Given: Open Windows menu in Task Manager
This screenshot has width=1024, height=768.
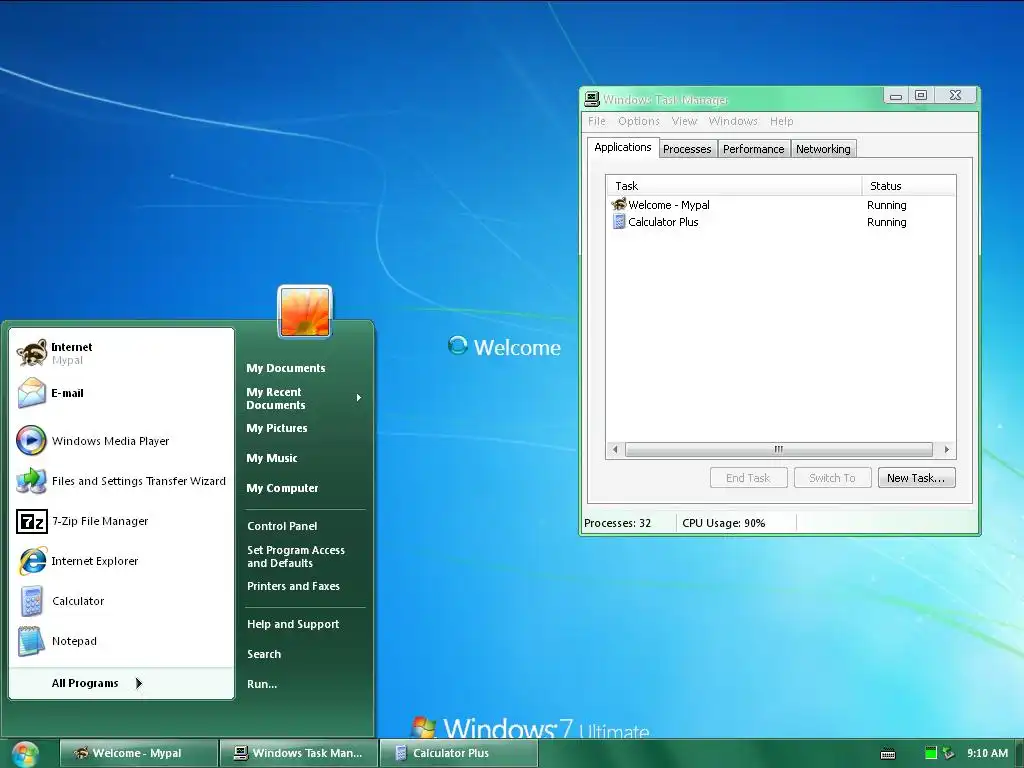Looking at the screenshot, I should point(733,121).
